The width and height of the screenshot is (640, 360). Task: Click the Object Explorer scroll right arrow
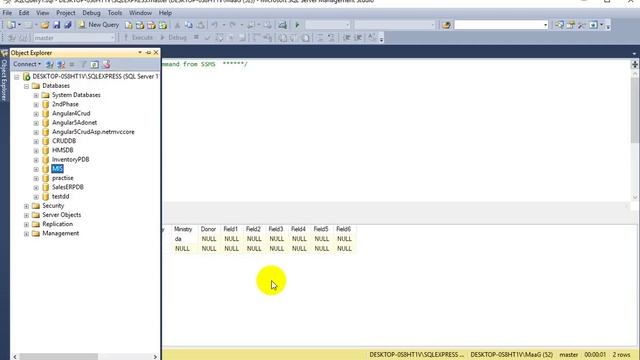155,356
